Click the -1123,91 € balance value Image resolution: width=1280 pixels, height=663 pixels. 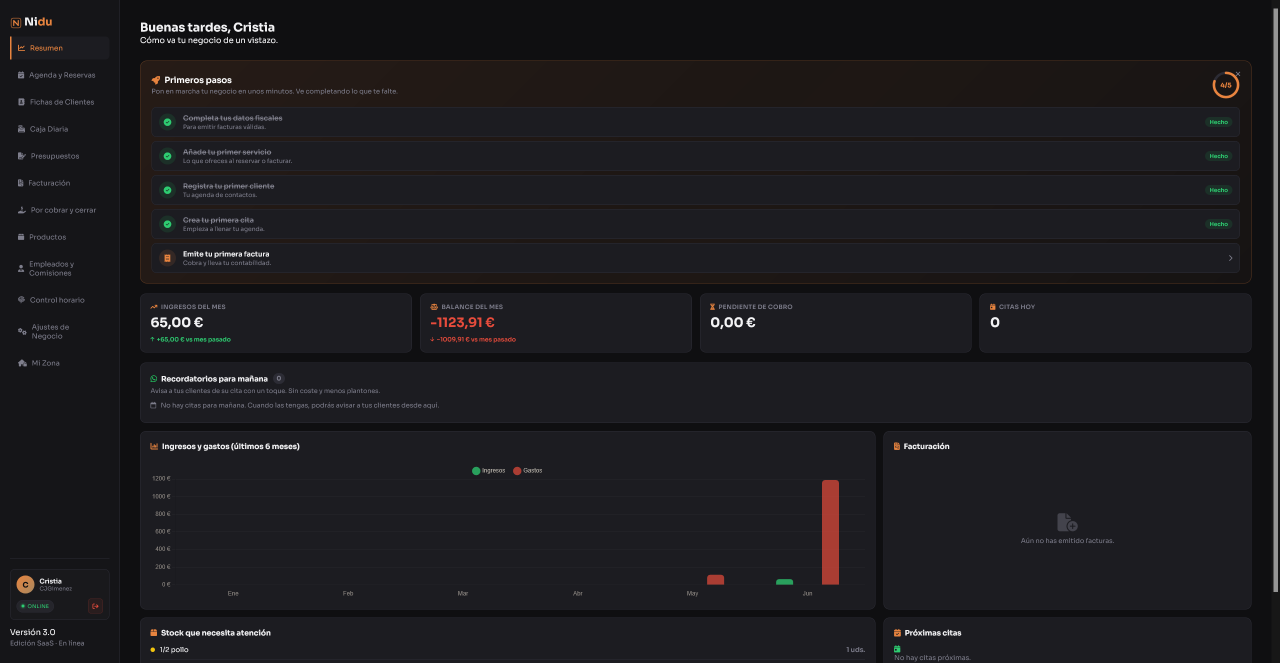tap(462, 322)
